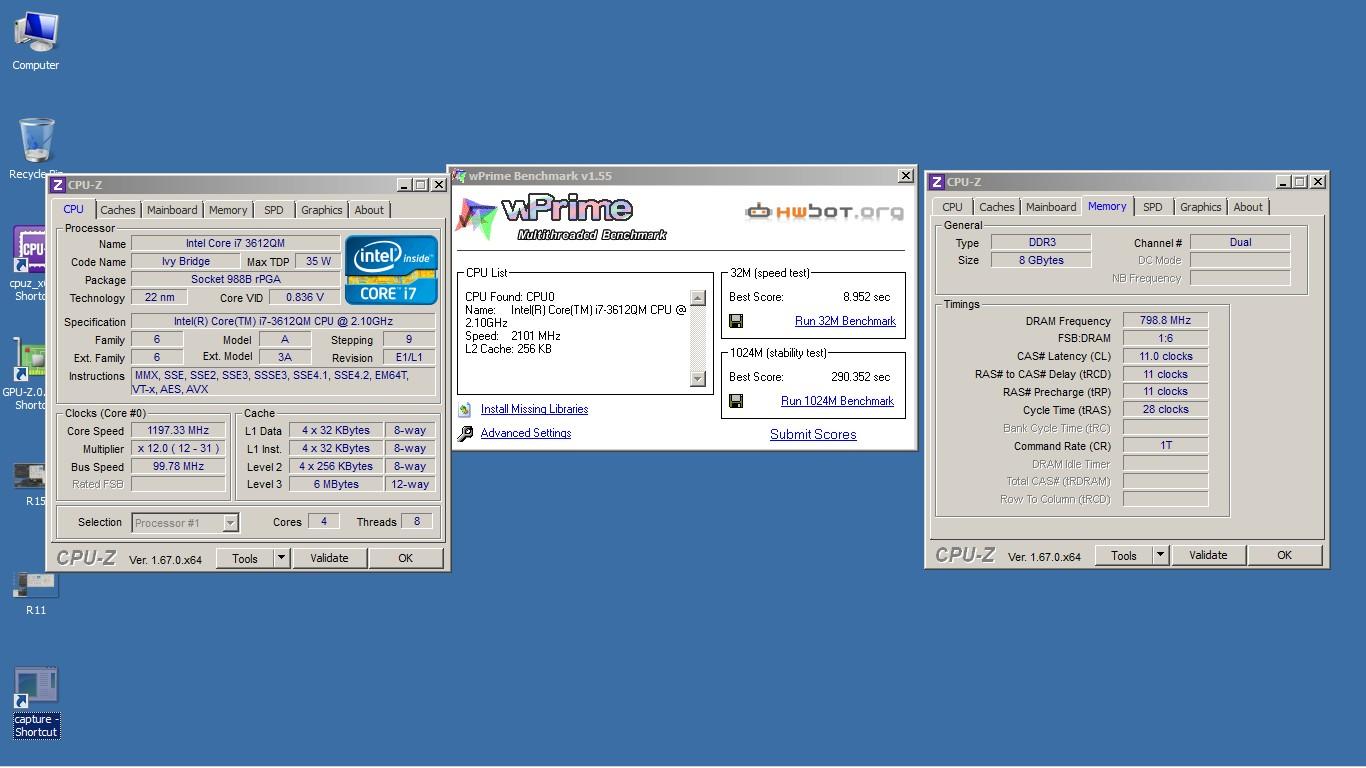The image size is (1366, 768).
Task: Select CPU tab in left CPU-Z
Action: pyautogui.click(x=73, y=209)
